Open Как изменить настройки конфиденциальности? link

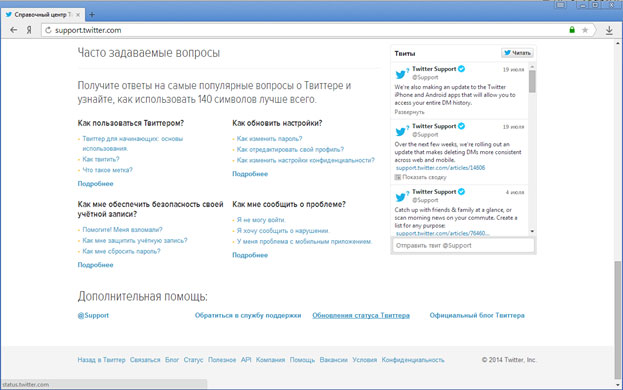[306, 160]
